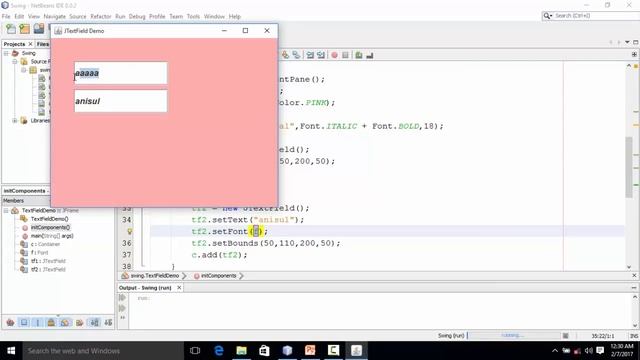The height and width of the screenshot is (360, 640).
Task: Click the Libraries folder icon in Projects
Action: point(24,120)
